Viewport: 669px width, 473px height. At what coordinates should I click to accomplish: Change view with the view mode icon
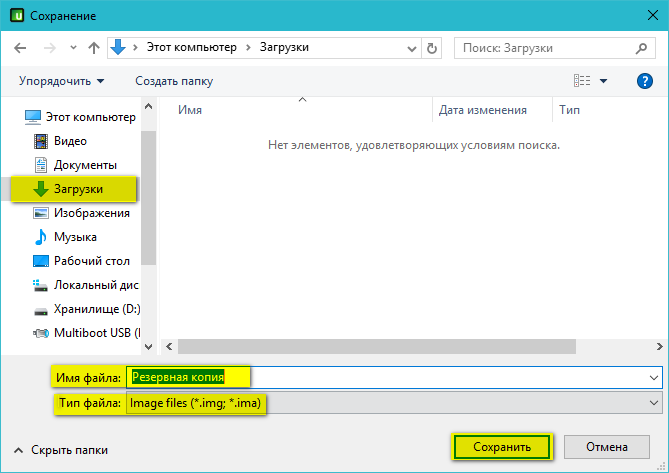[582, 81]
